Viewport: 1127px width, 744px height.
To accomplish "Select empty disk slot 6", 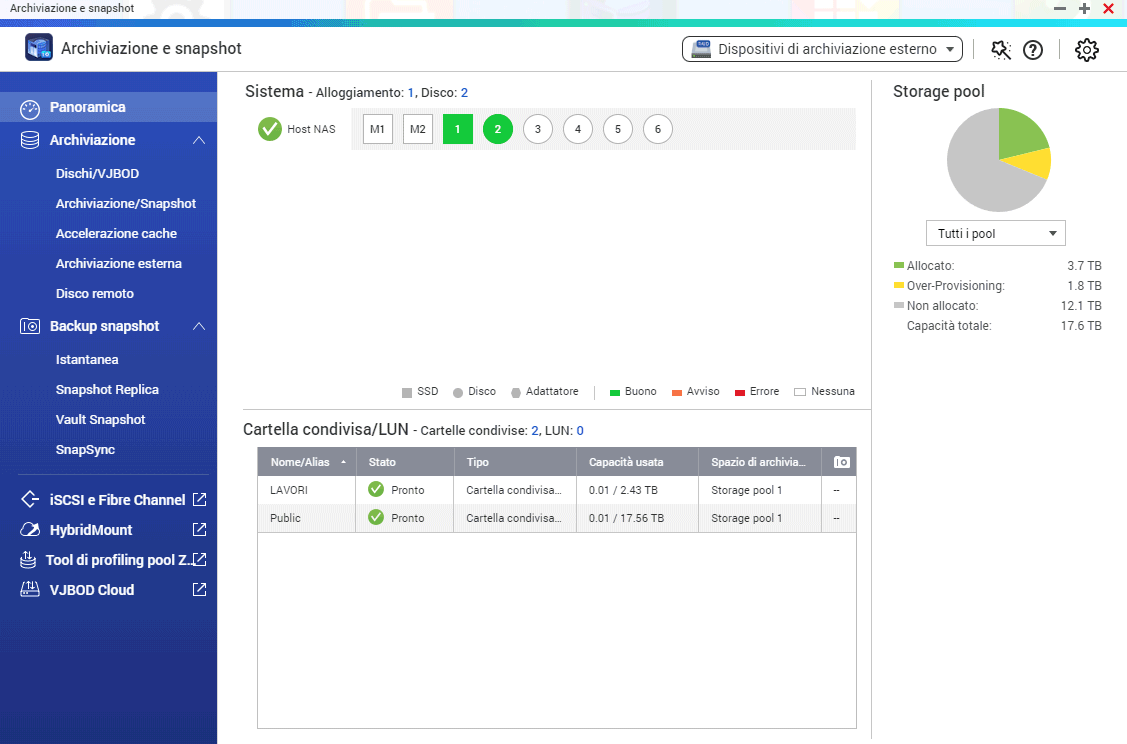I will [658, 129].
